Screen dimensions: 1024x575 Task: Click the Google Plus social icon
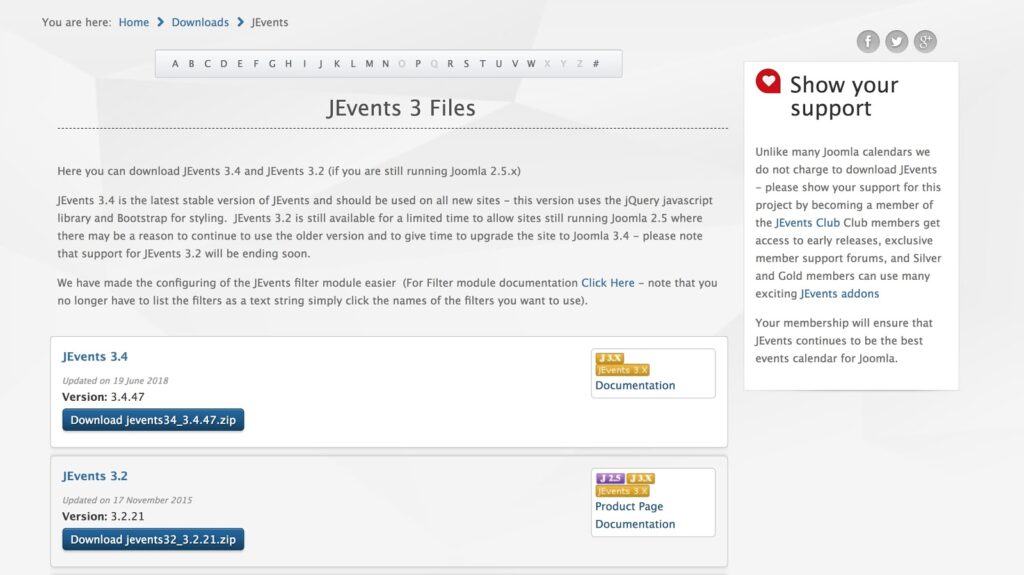click(x=926, y=41)
